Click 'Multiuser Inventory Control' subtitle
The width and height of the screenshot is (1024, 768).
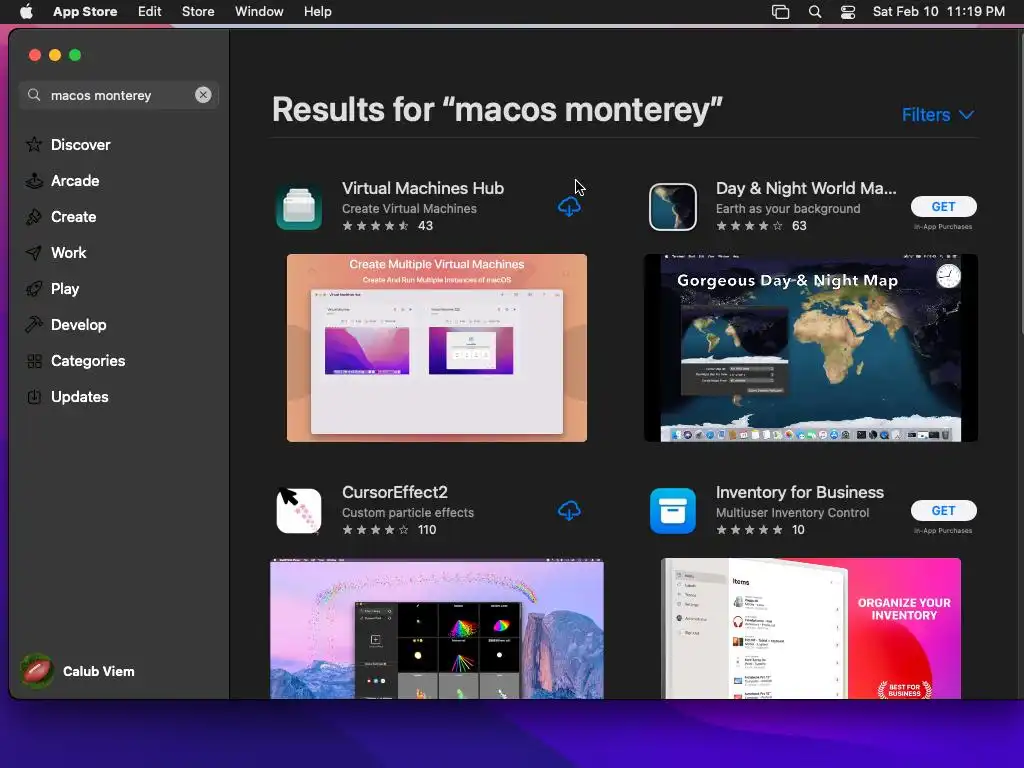coord(792,513)
